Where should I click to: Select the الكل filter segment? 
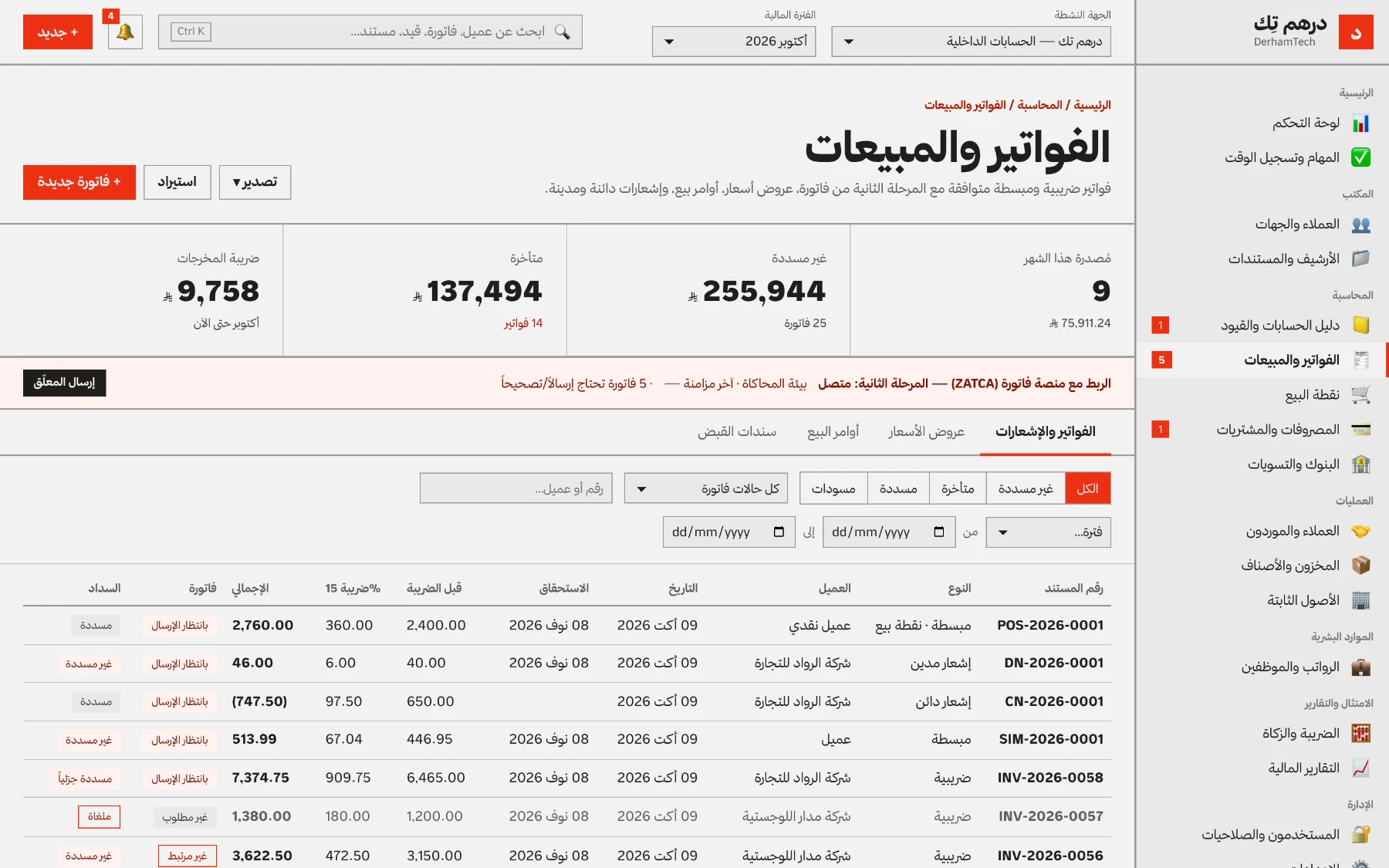tap(1087, 488)
